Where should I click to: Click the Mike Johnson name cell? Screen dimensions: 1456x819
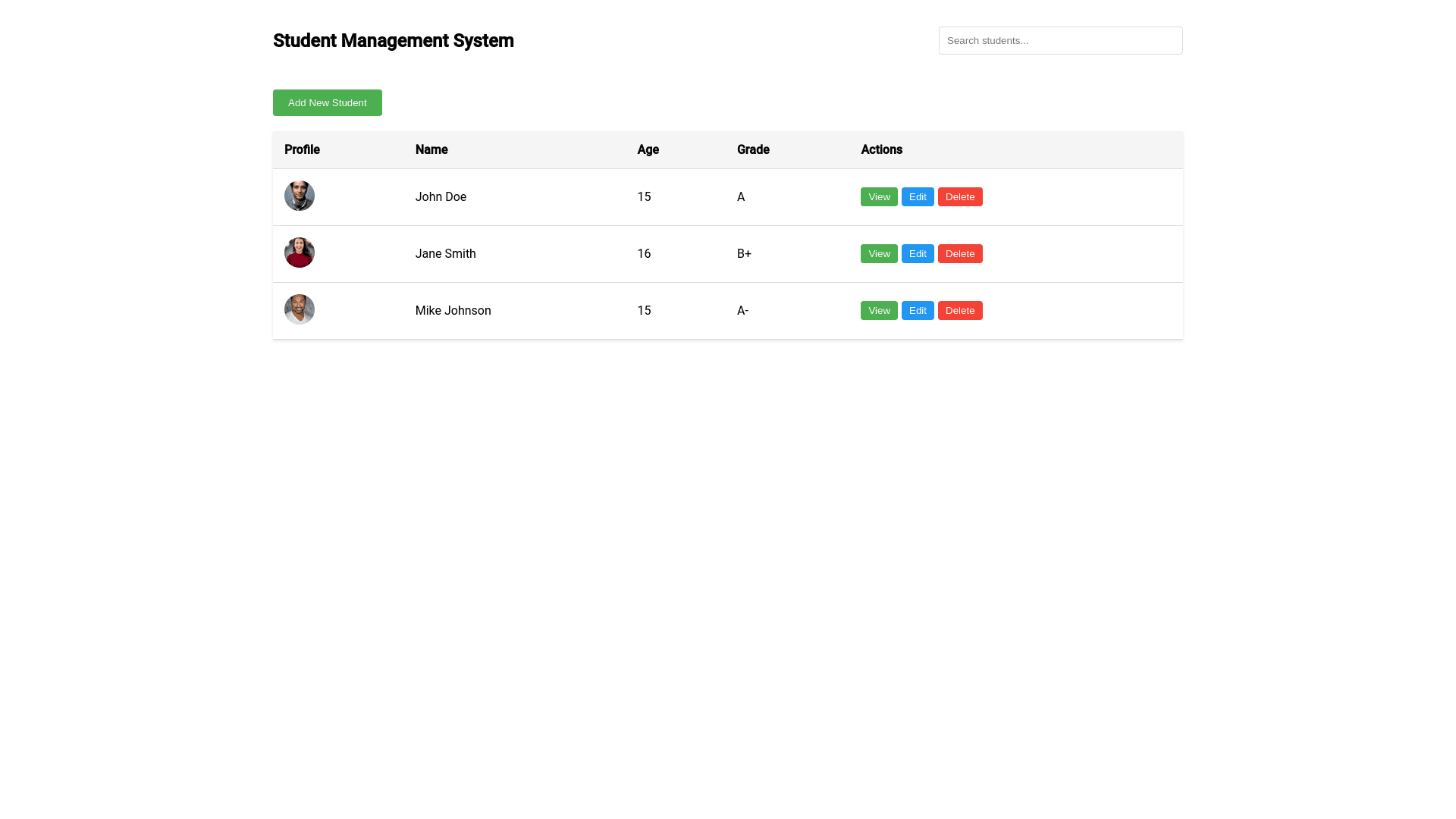click(x=453, y=311)
